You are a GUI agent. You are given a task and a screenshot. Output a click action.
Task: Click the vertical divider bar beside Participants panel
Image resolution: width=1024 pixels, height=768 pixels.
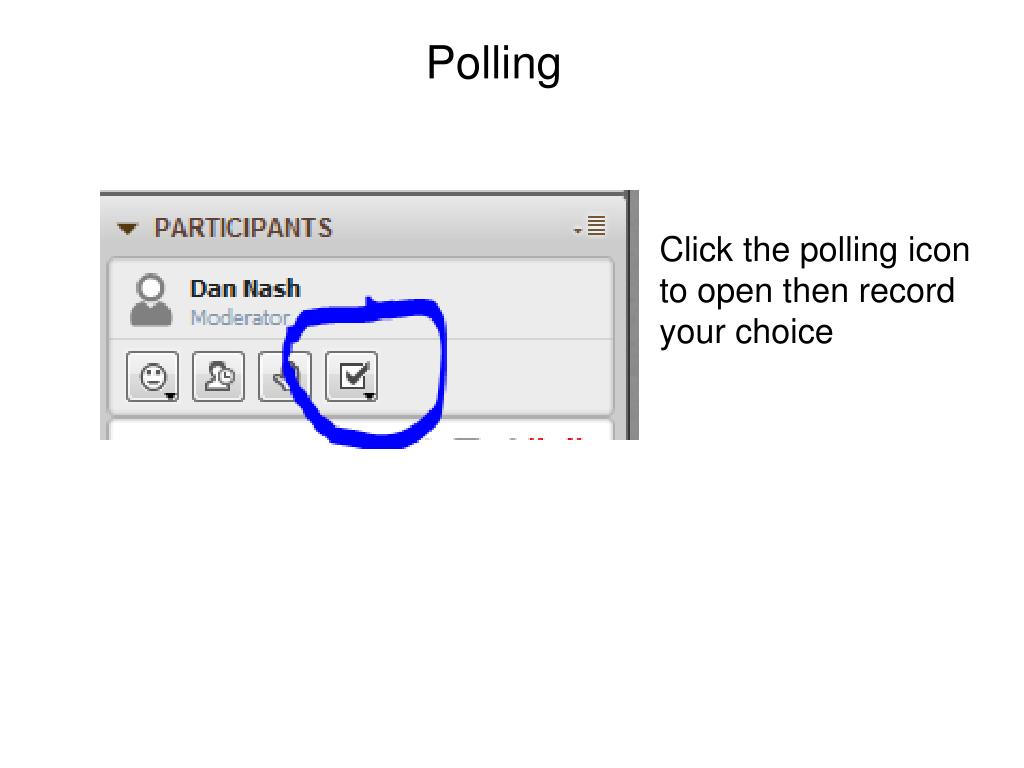click(631, 315)
